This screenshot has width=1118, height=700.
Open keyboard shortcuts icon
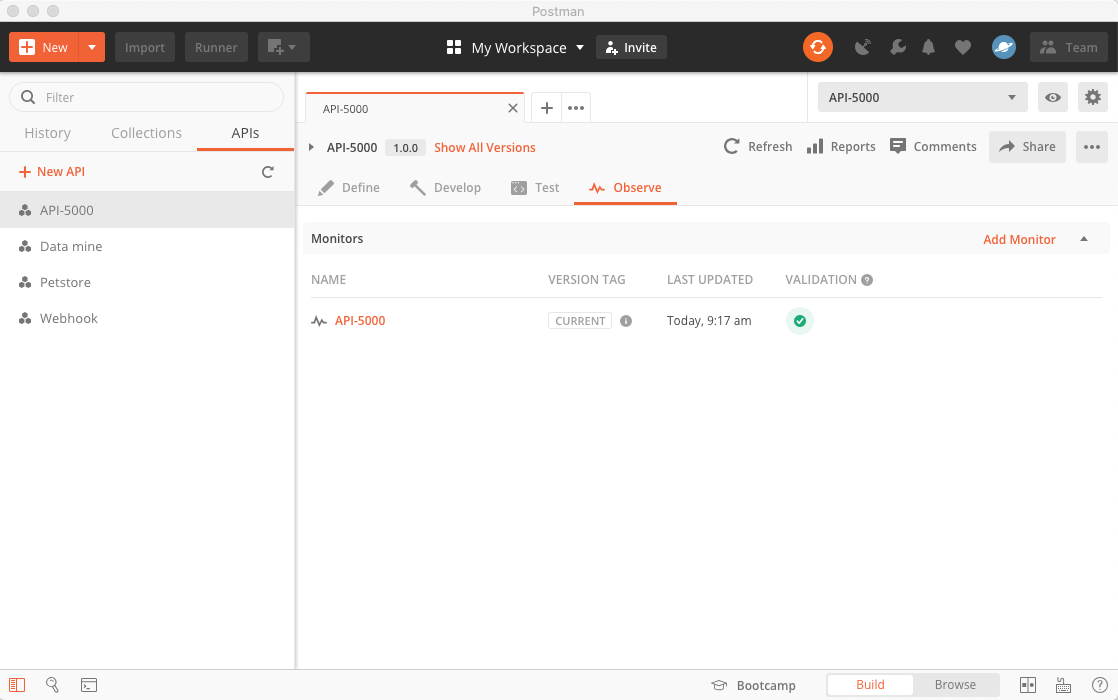click(x=1063, y=685)
